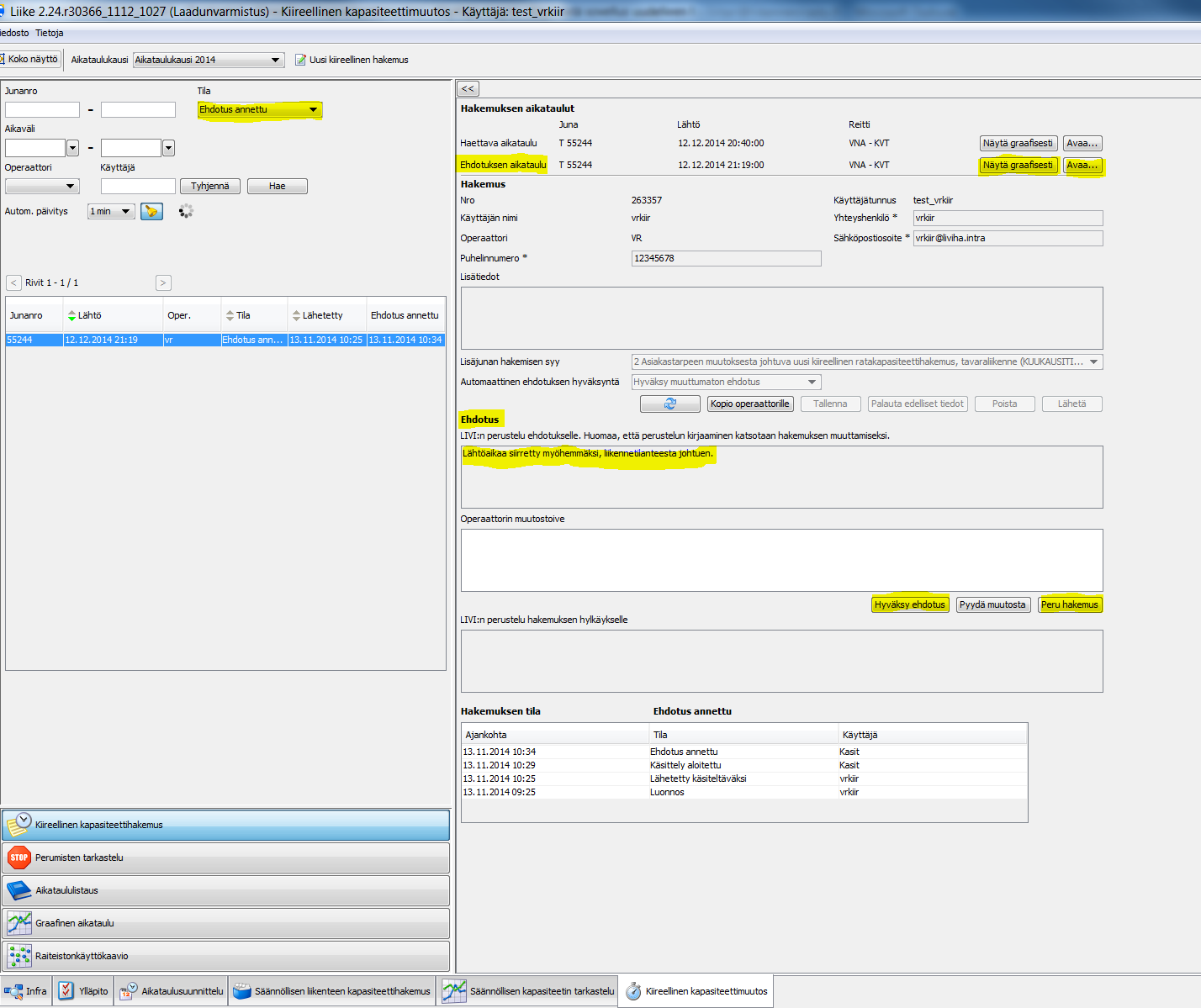Open Lisäjunan hakemisen syy dropdown
The height and width of the screenshot is (1008, 1201).
click(x=867, y=362)
